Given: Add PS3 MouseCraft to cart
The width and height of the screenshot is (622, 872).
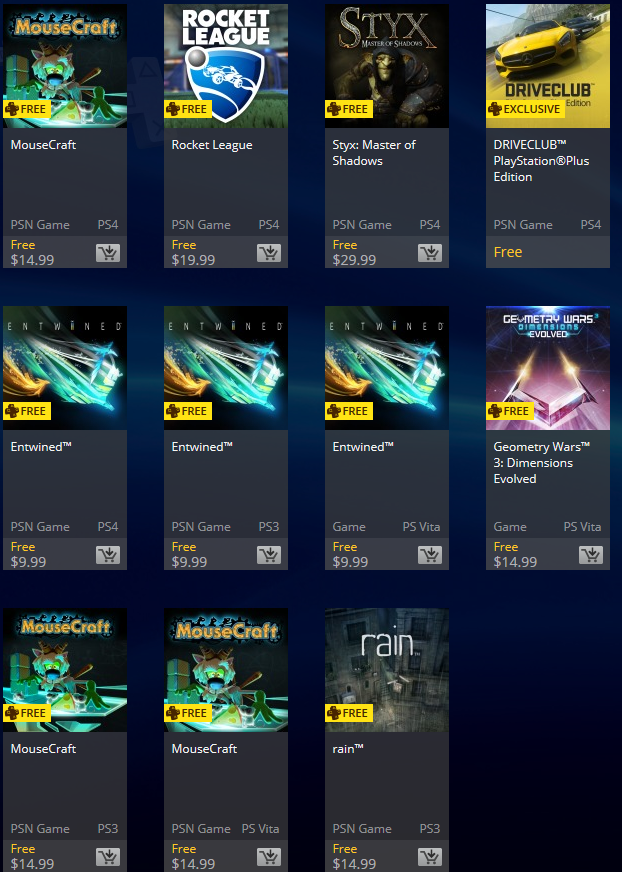Looking at the screenshot, I should pyautogui.click(x=108, y=857).
